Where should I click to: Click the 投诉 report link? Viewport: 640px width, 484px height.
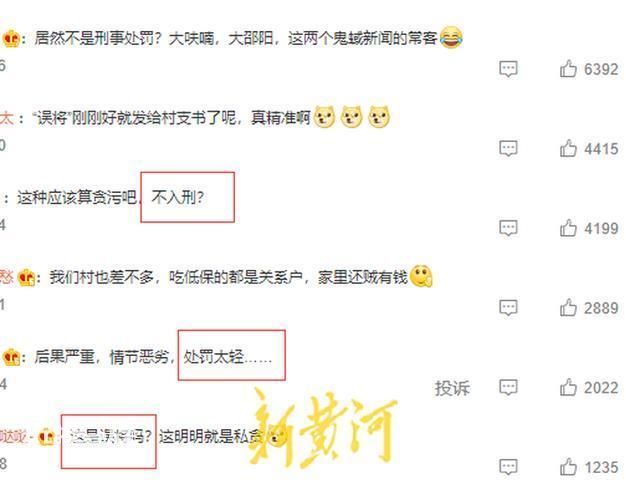point(452,388)
